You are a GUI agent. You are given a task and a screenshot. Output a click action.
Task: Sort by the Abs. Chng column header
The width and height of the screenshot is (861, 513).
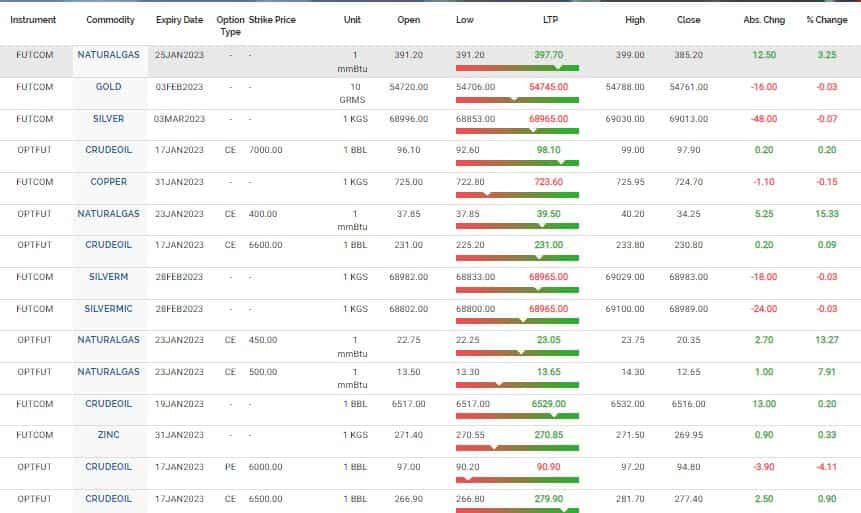pos(764,20)
